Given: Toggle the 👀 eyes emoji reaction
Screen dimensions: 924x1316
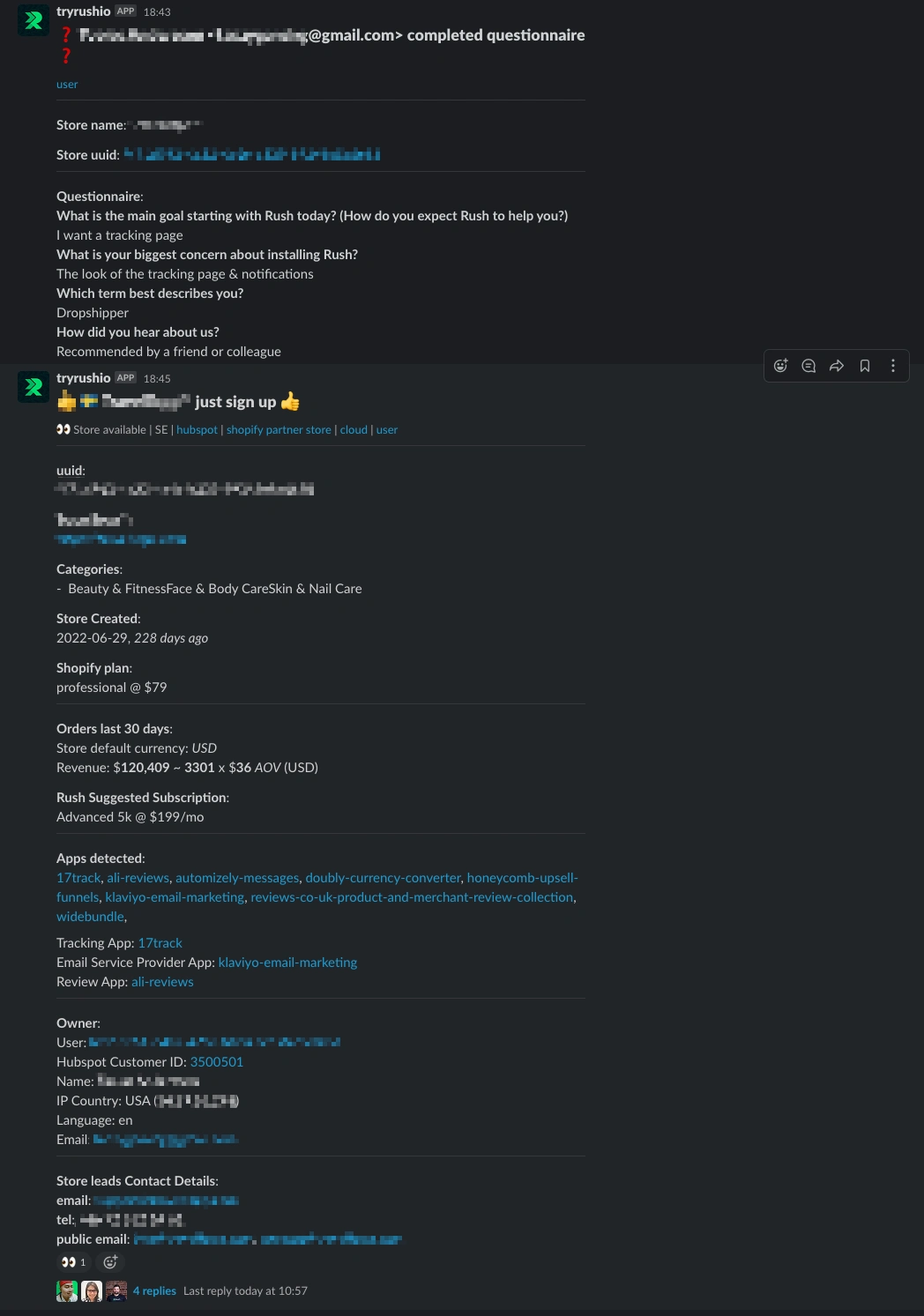Looking at the screenshot, I should (72, 1261).
